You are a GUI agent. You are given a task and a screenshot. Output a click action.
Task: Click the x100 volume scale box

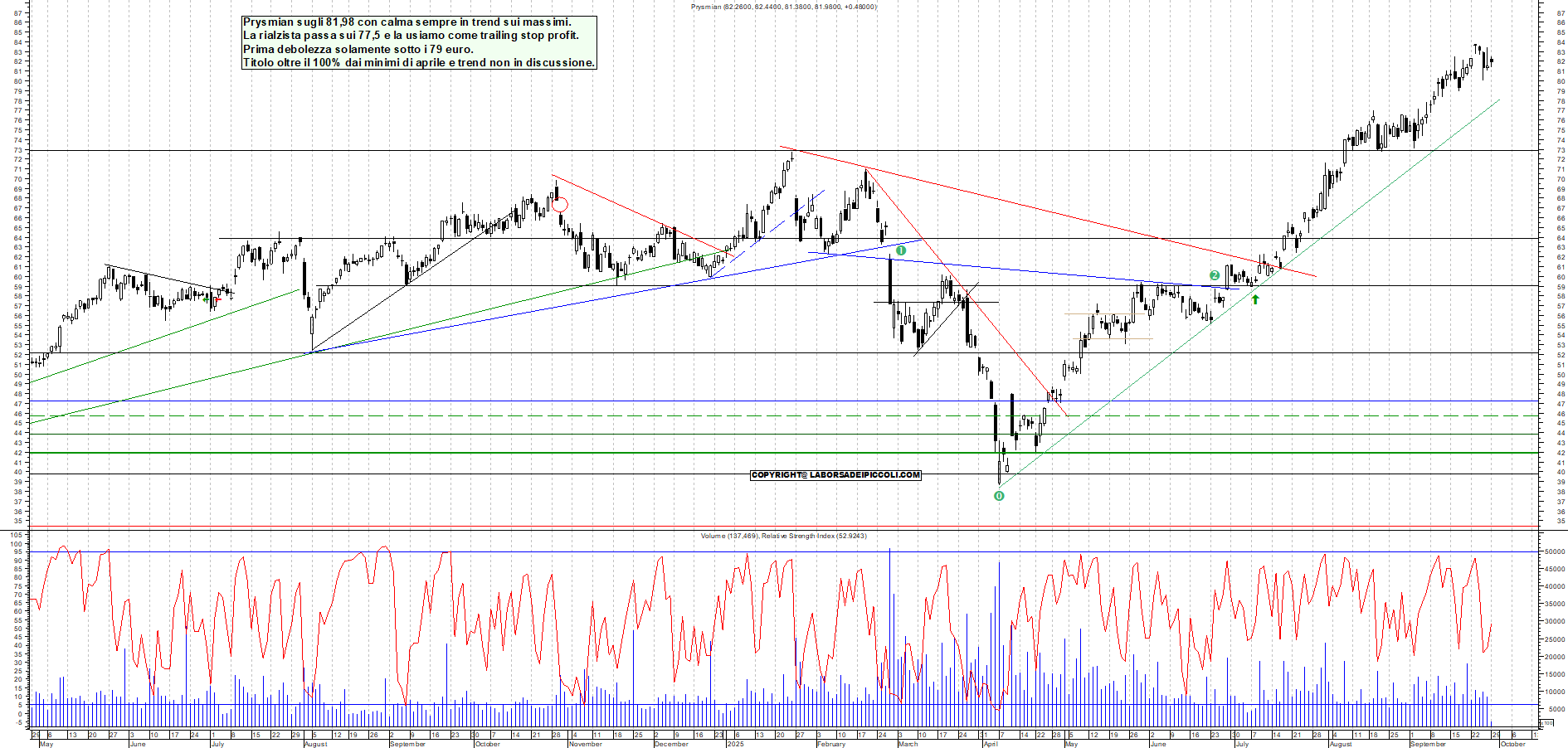click(1546, 723)
